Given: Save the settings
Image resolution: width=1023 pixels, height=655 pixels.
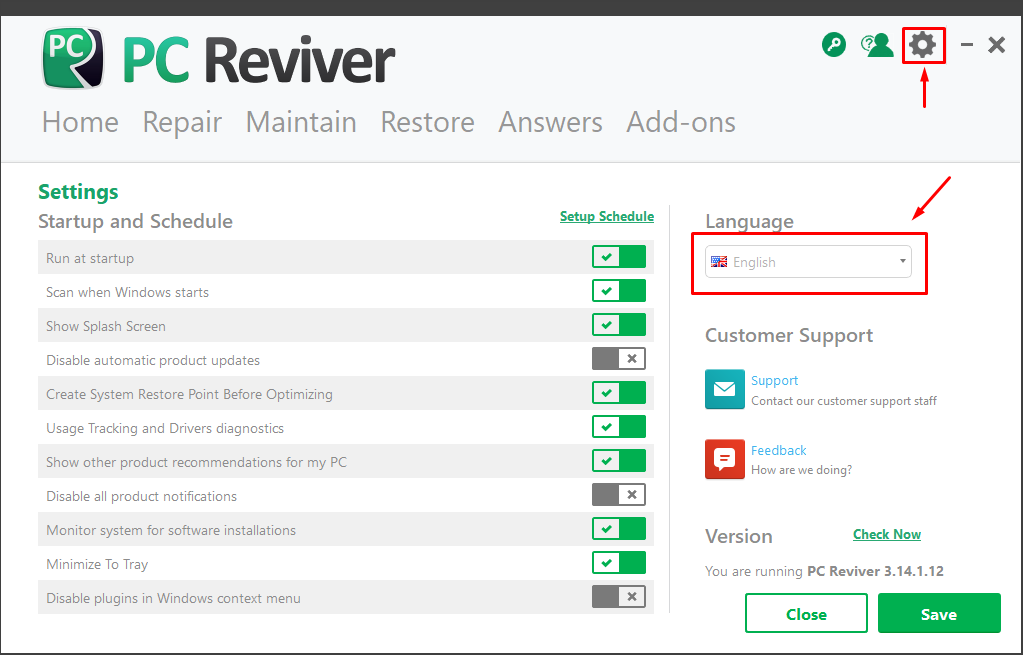Looking at the screenshot, I should [939, 613].
